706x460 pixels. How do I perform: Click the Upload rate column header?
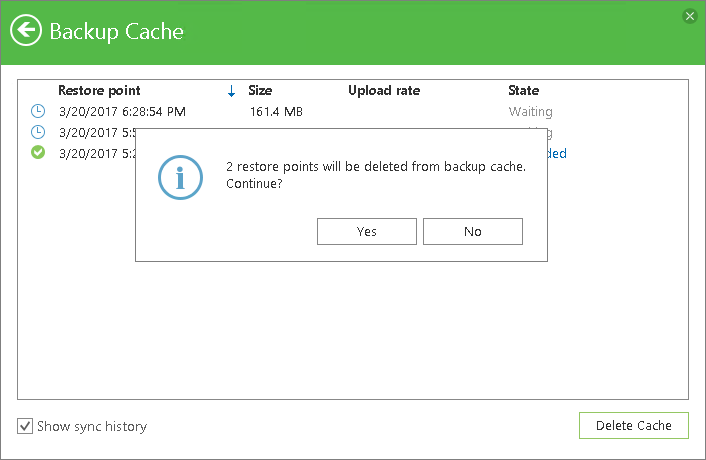click(x=384, y=90)
